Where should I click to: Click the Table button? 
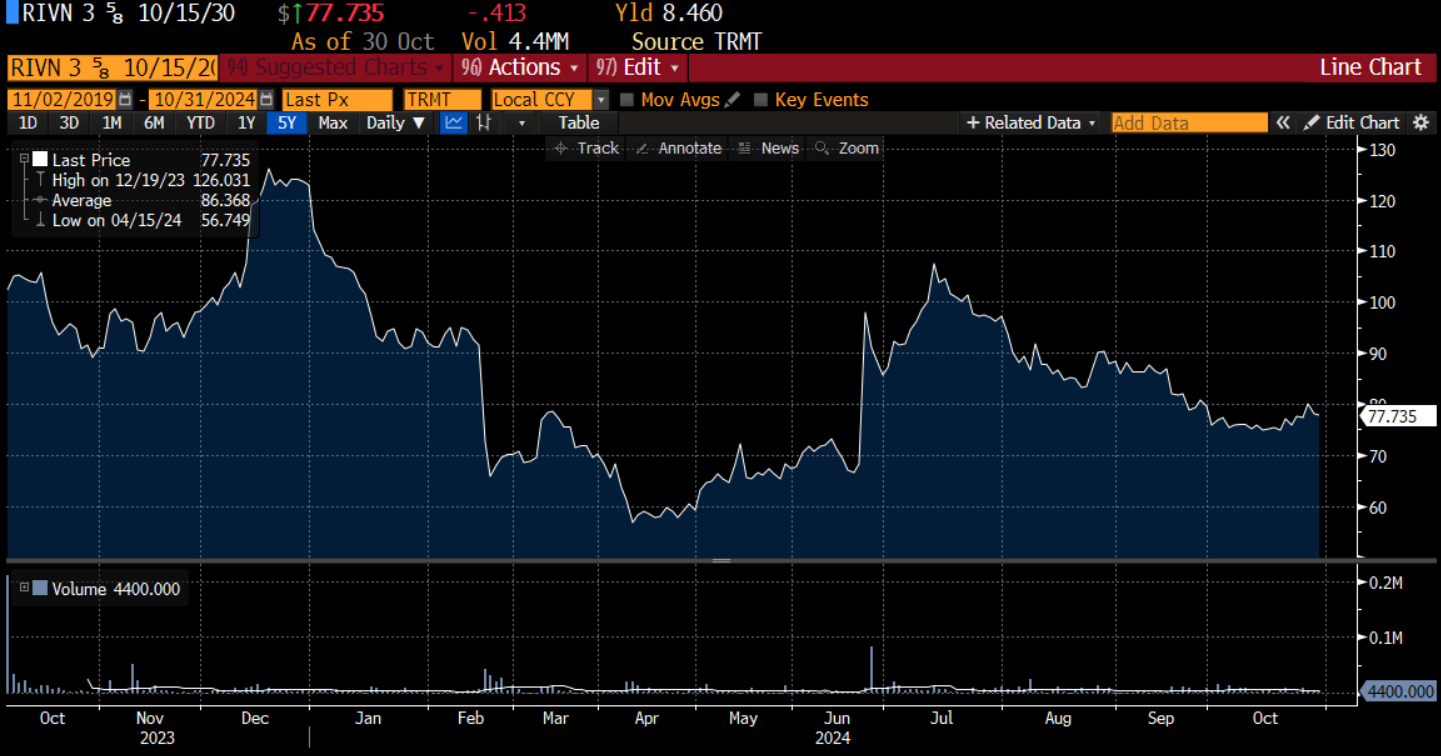pos(578,122)
